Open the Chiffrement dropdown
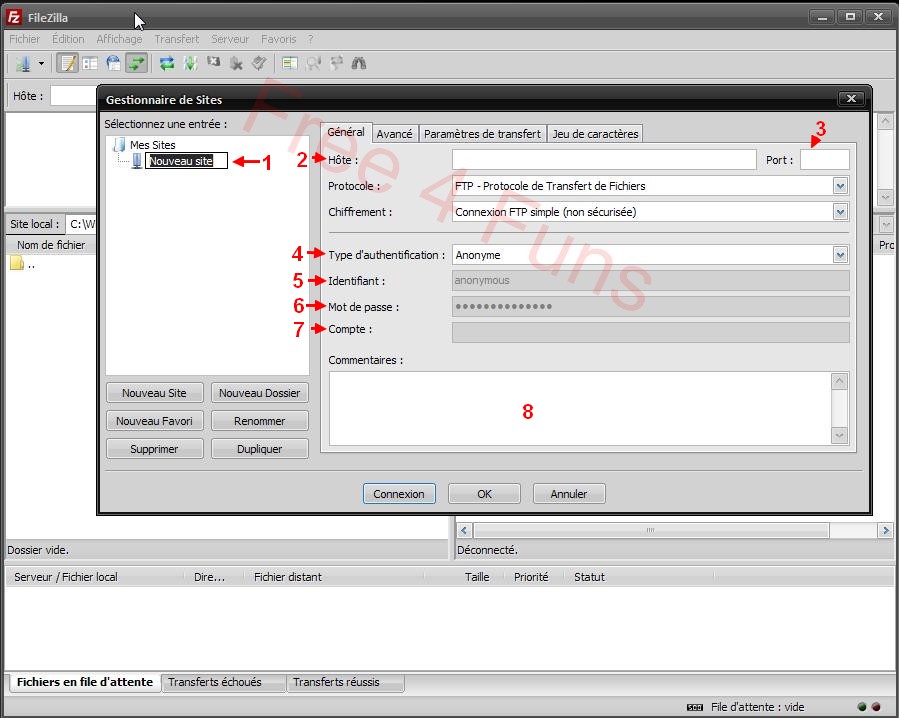This screenshot has height=718, width=899. tap(840, 211)
